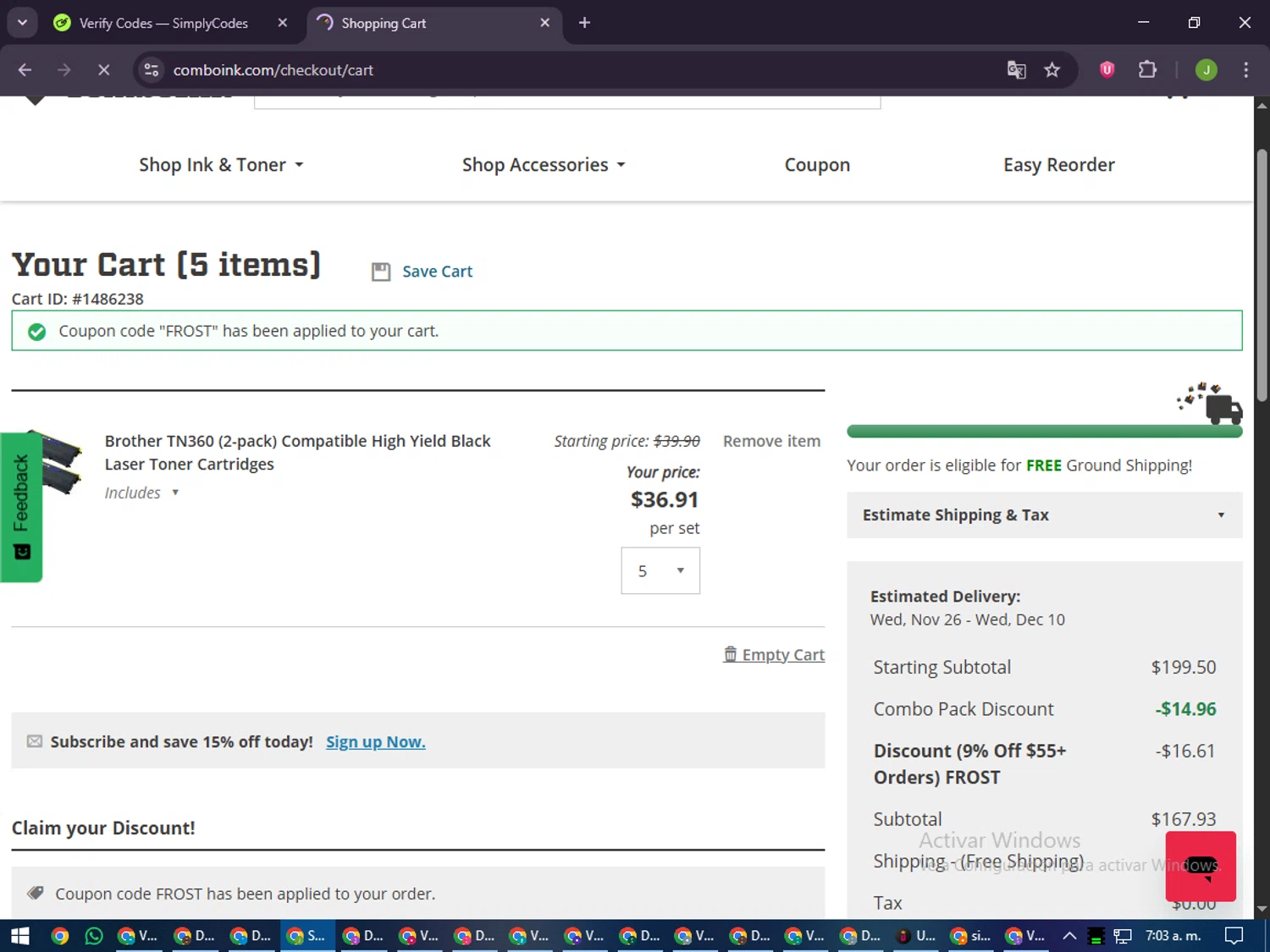Stop loading the page
The width and height of the screenshot is (1270, 952).
(103, 69)
